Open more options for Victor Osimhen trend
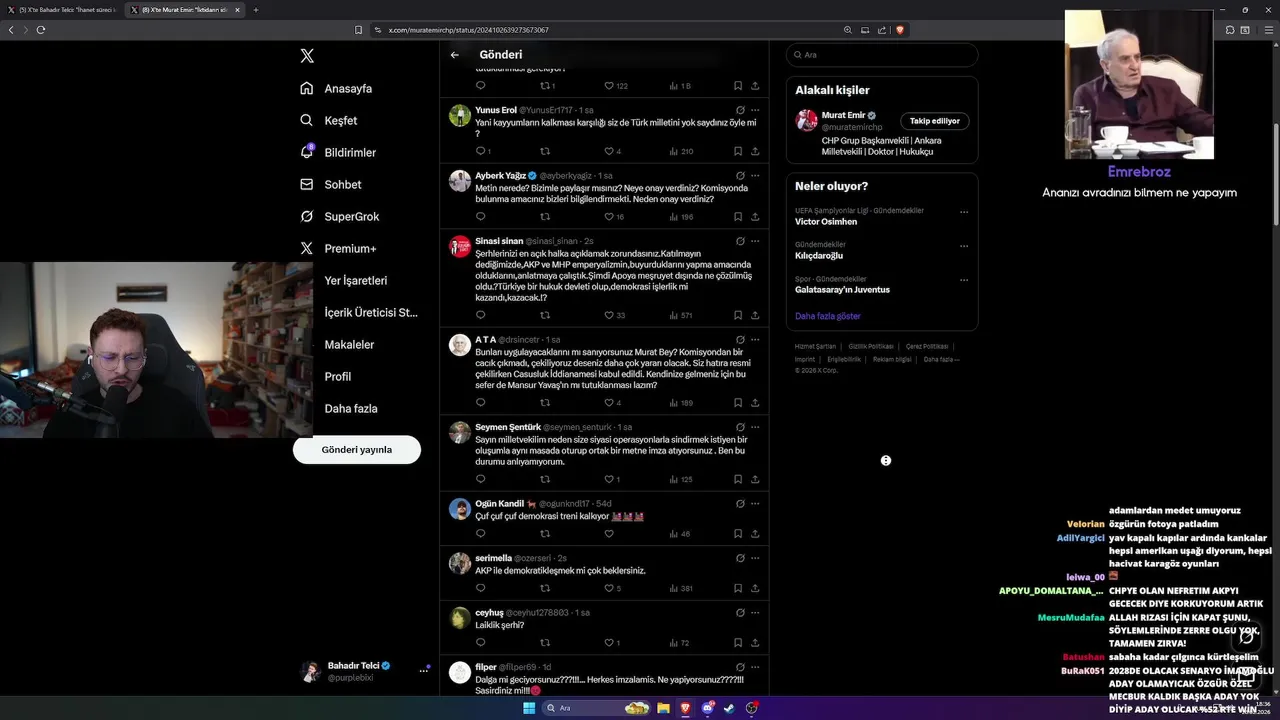 [964, 212]
